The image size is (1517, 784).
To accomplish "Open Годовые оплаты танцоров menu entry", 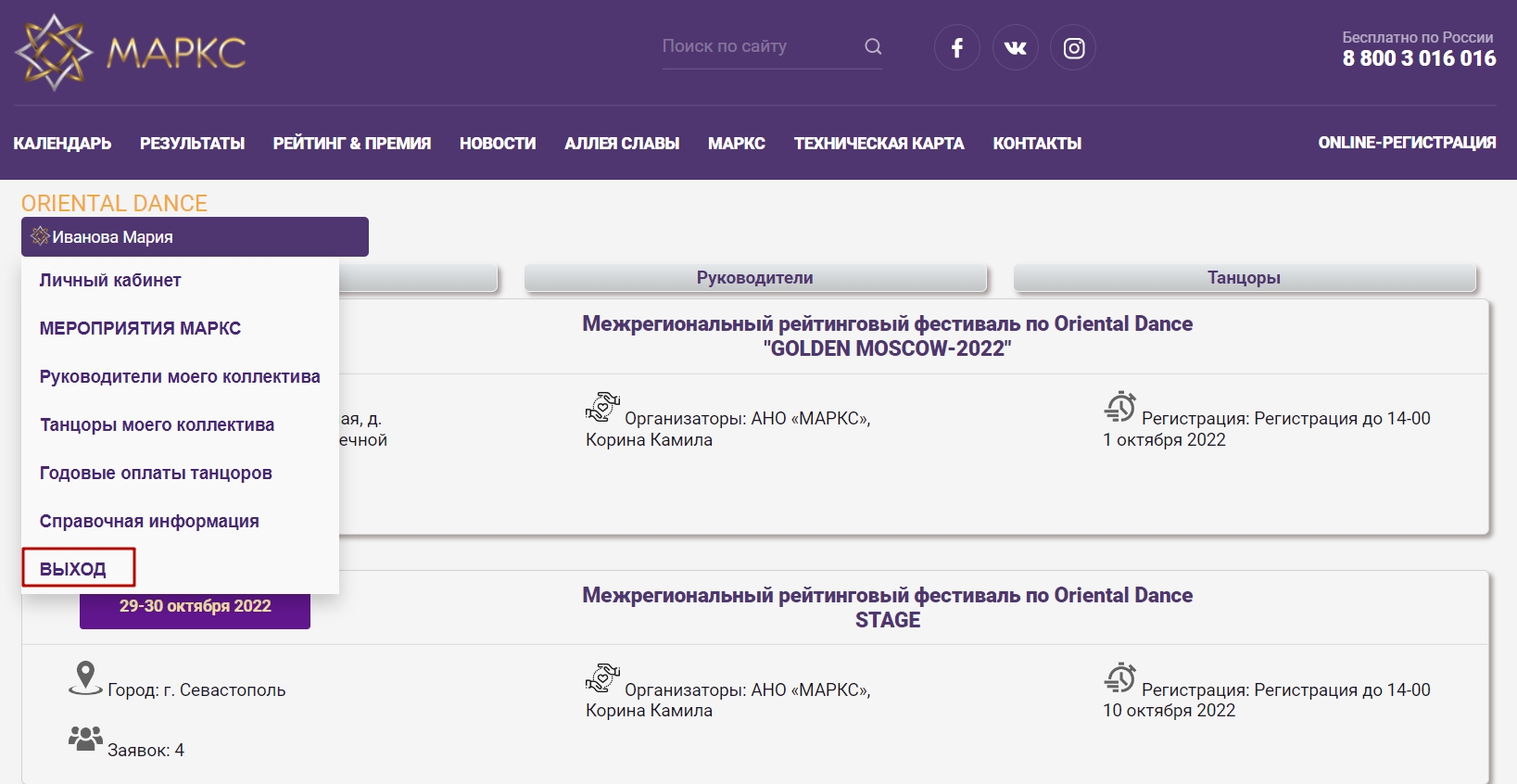I will [x=156, y=473].
